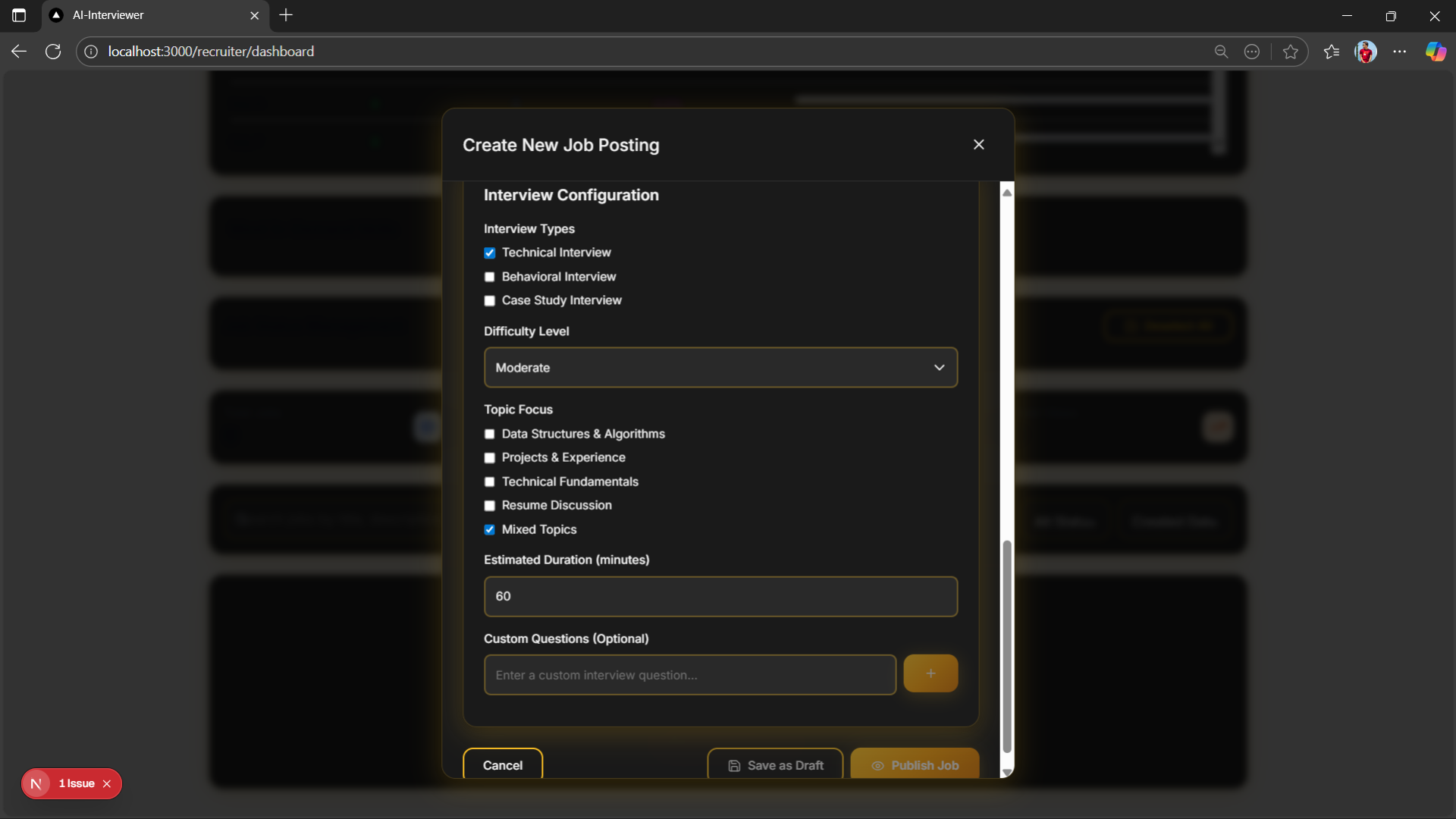Viewport: 1456px width, 819px height.
Task: Click the Save as Draft button
Action: (774, 765)
